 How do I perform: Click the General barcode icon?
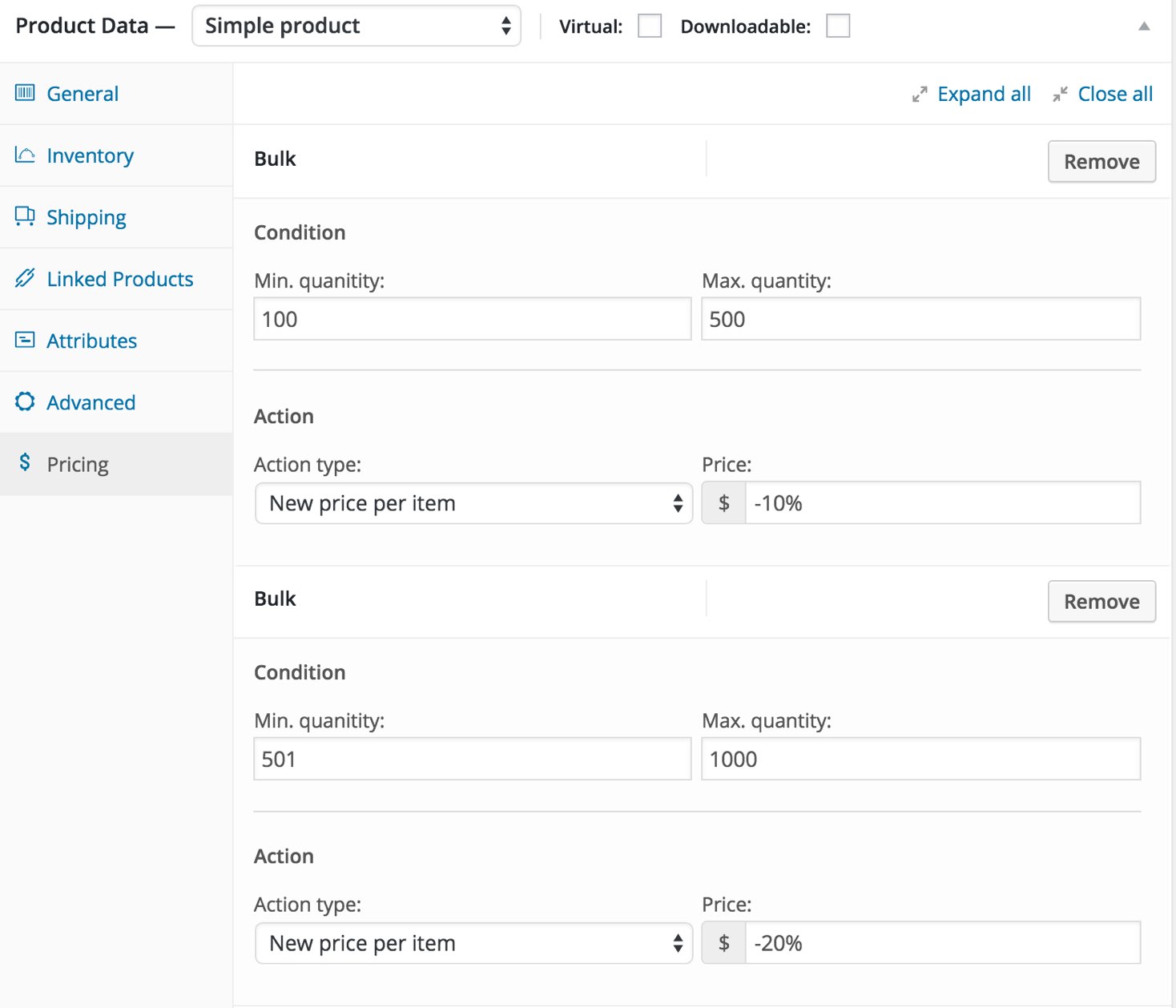[x=25, y=93]
